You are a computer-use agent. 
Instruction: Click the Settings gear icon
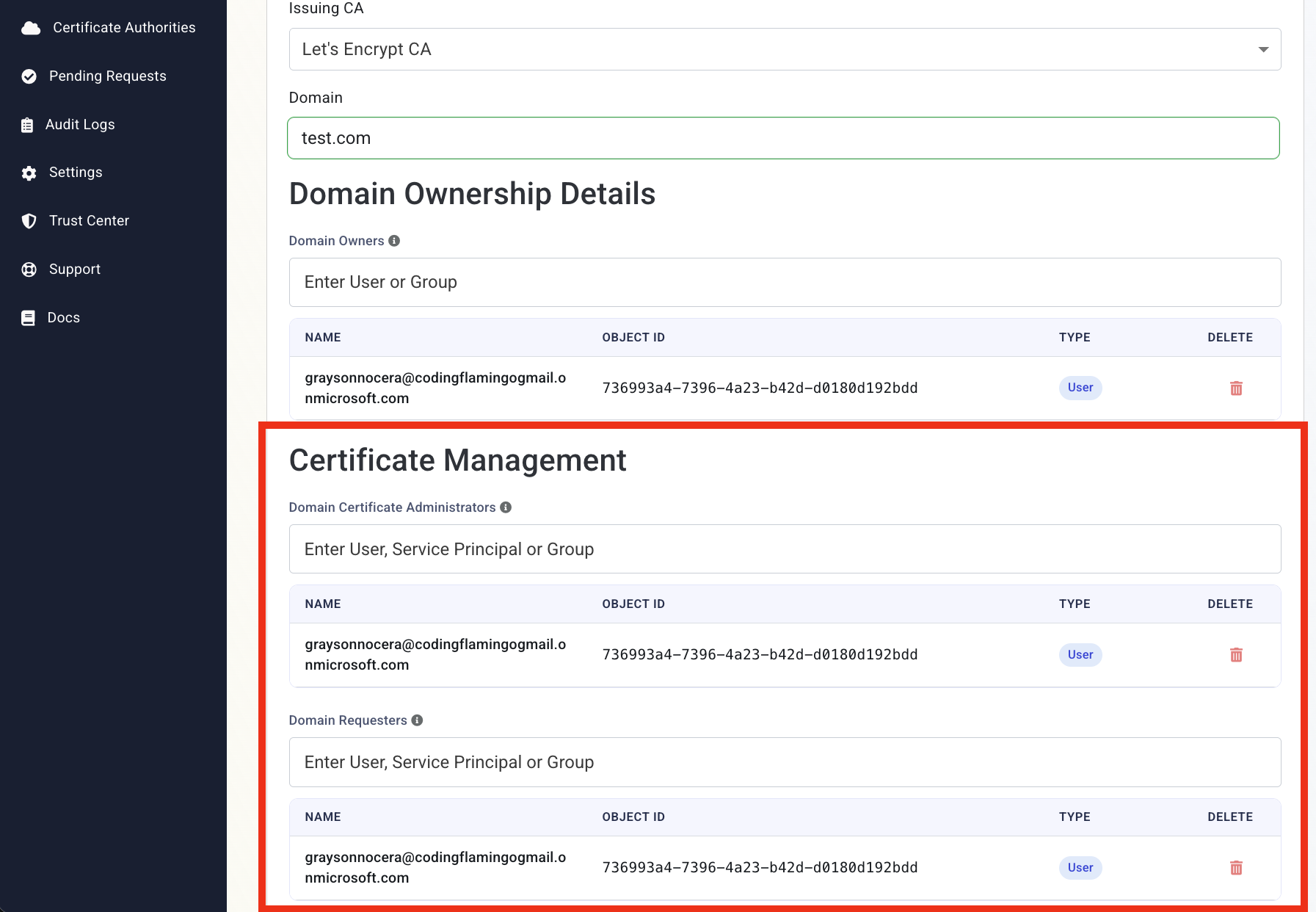(x=29, y=173)
